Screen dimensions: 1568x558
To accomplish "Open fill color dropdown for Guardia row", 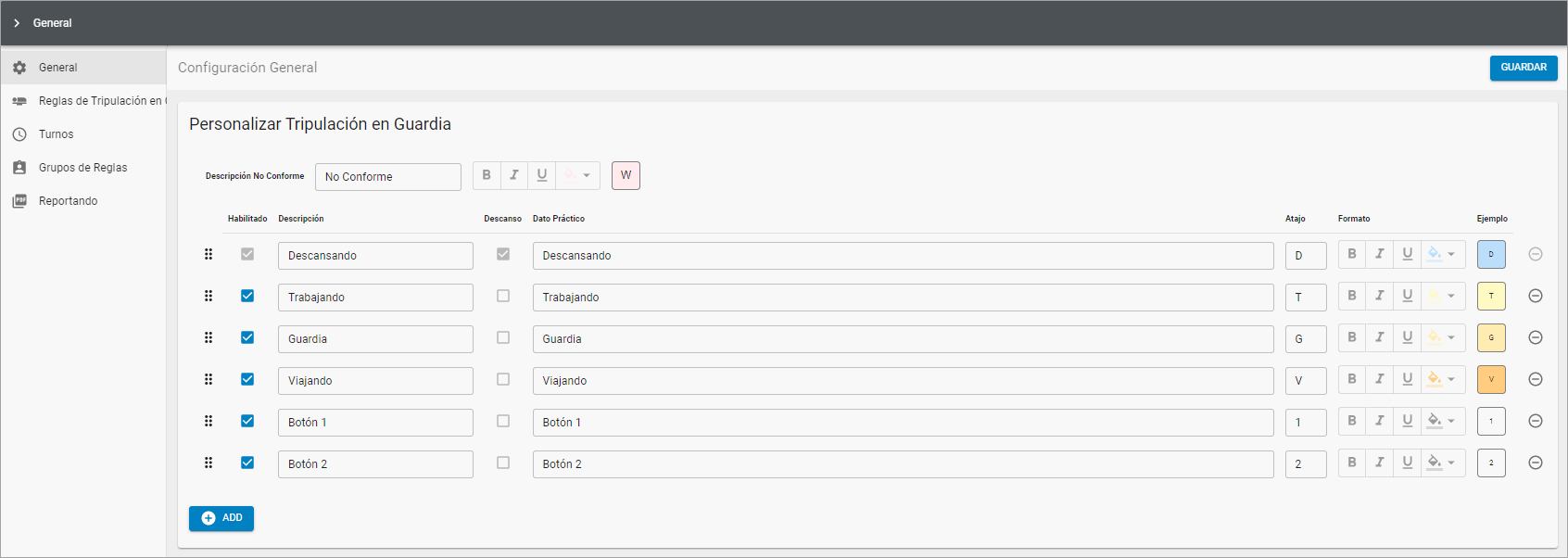I will tap(1443, 337).
